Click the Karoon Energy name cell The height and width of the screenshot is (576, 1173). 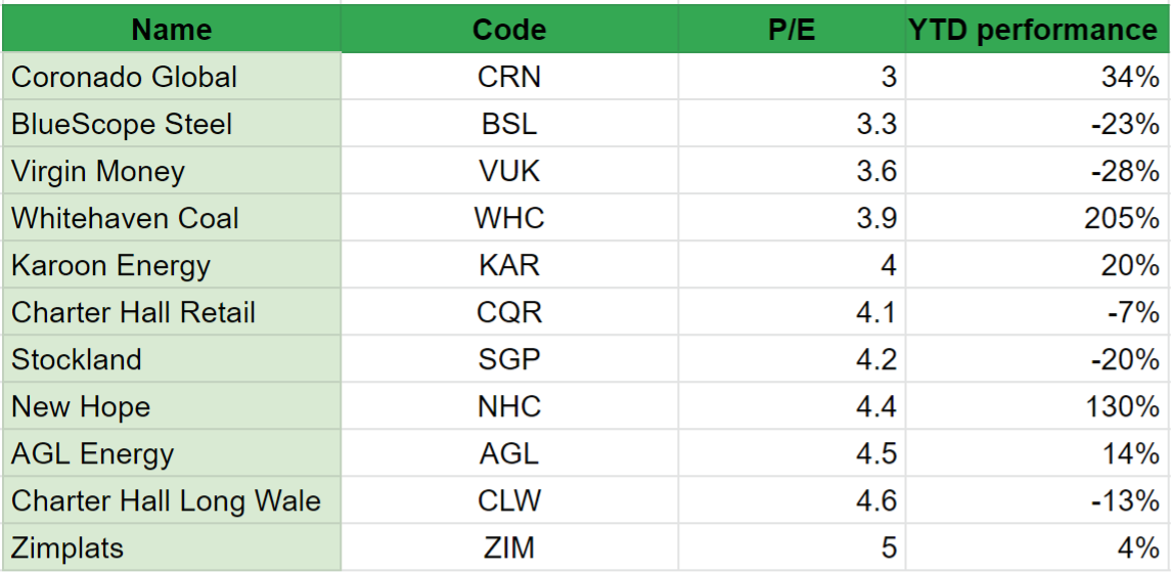click(171, 265)
